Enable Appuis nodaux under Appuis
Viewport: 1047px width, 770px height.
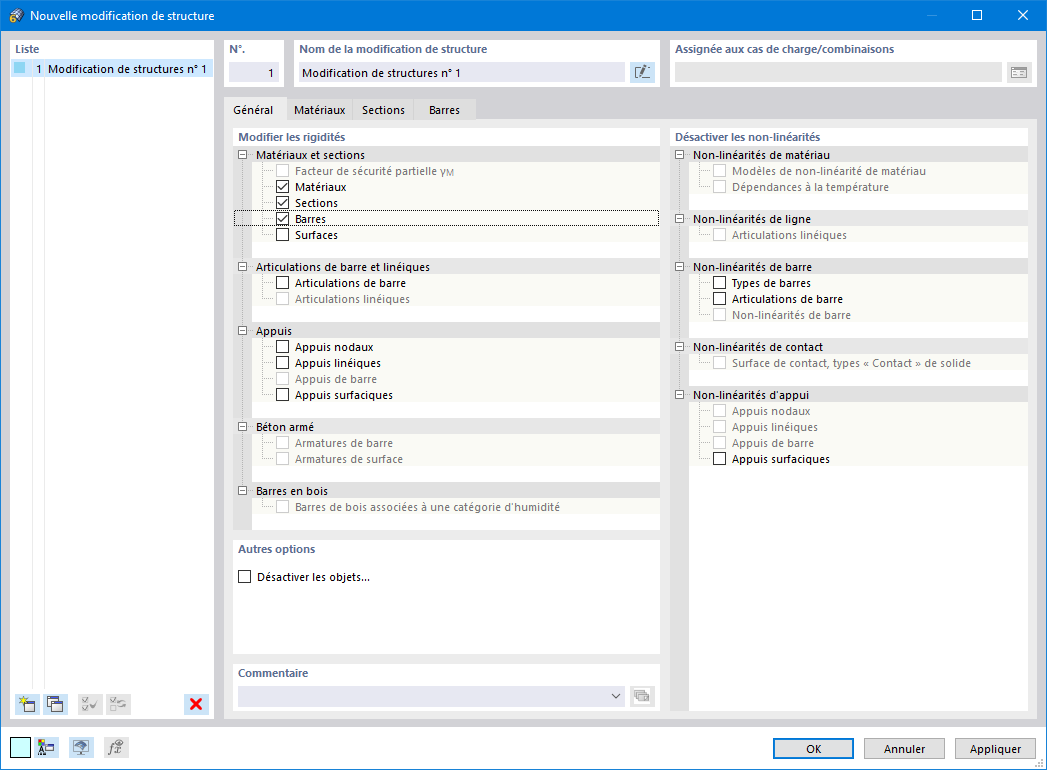(x=282, y=347)
